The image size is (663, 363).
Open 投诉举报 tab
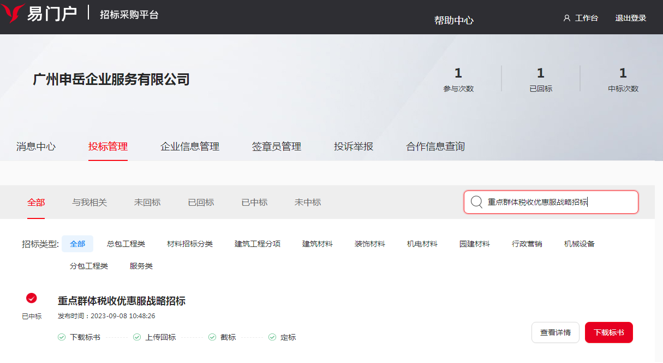click(x=353, y=146)
